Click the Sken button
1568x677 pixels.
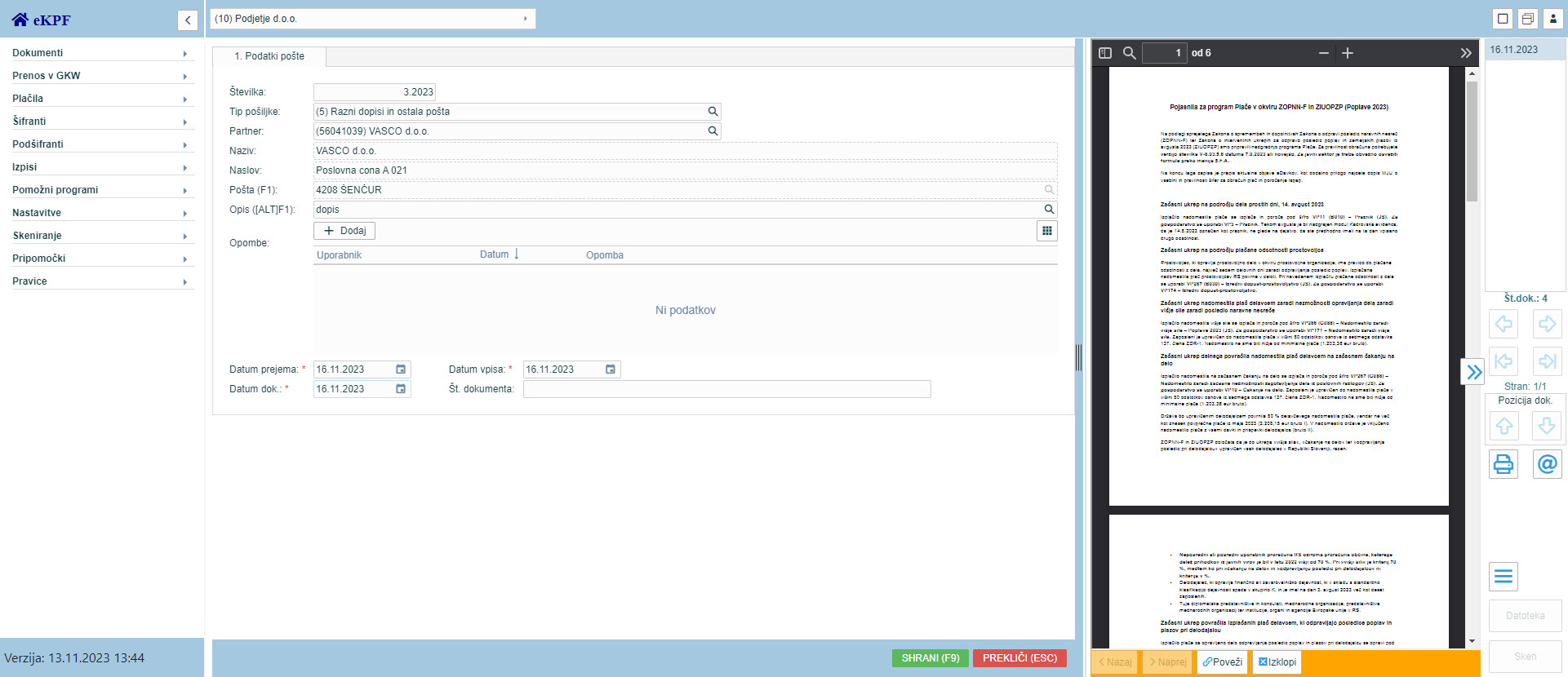[1525, 657]
